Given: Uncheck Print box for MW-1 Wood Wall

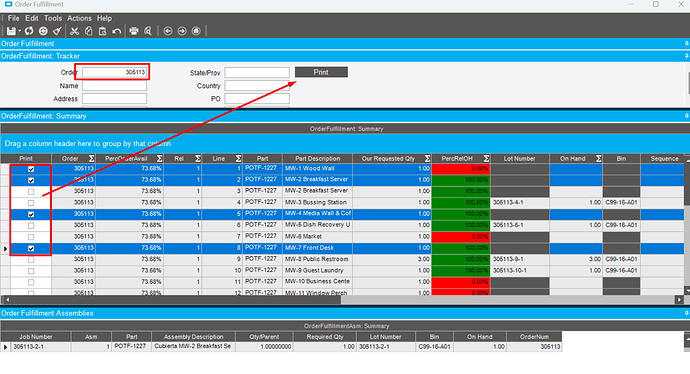Looking at the screenshot, I should pos(31,169).
